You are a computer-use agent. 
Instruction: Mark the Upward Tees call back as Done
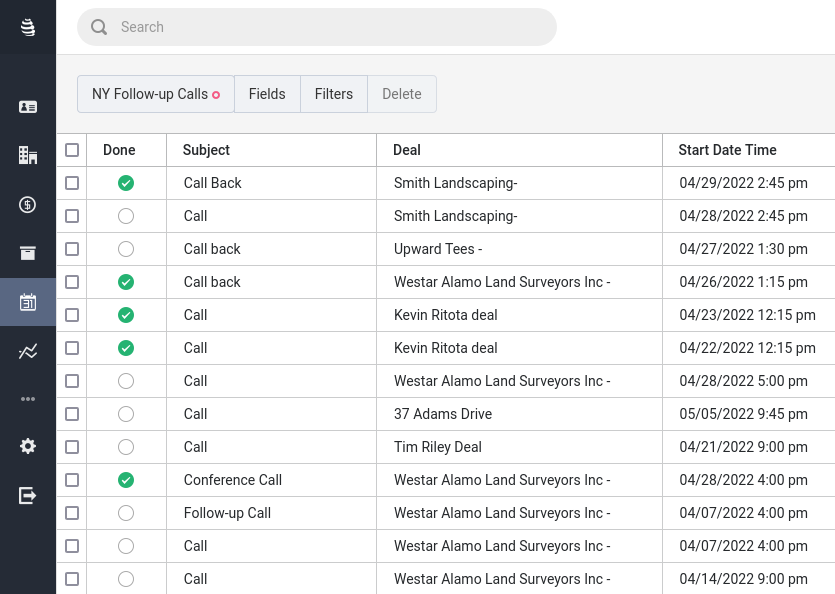pyautogui.click(x=126, y=249)
